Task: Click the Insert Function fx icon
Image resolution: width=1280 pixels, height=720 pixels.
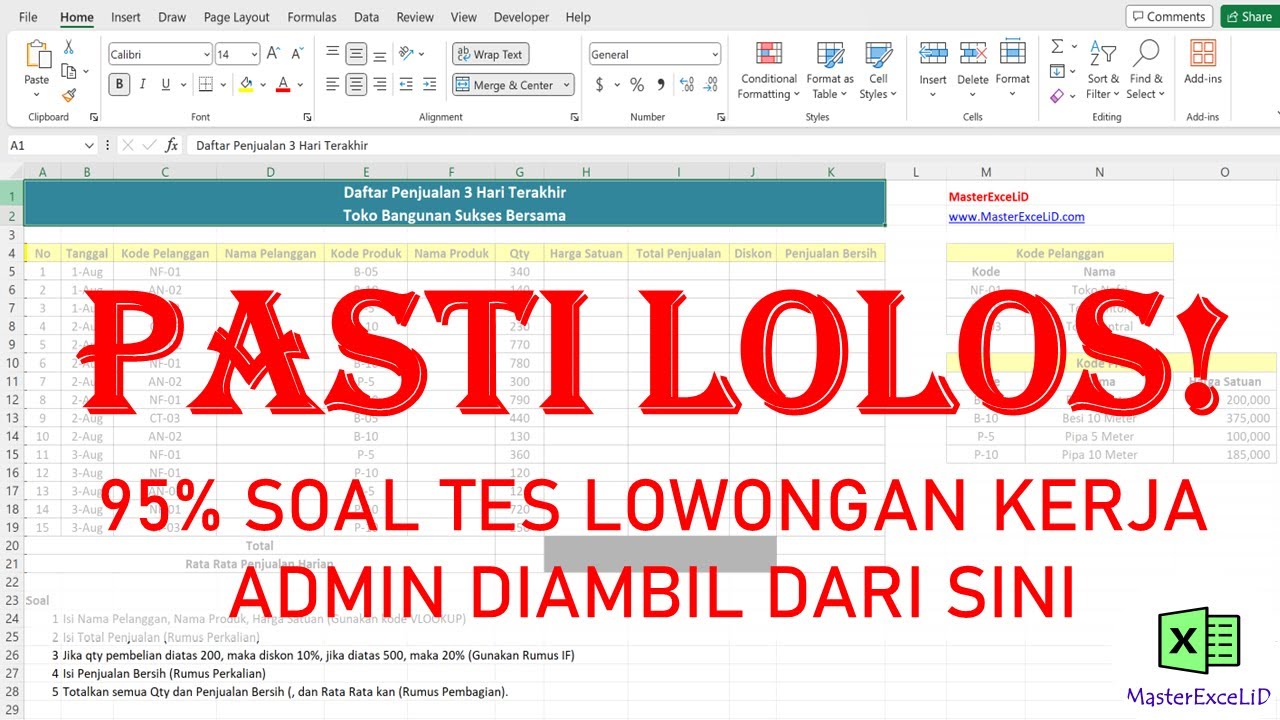Action: coord(172,145)
